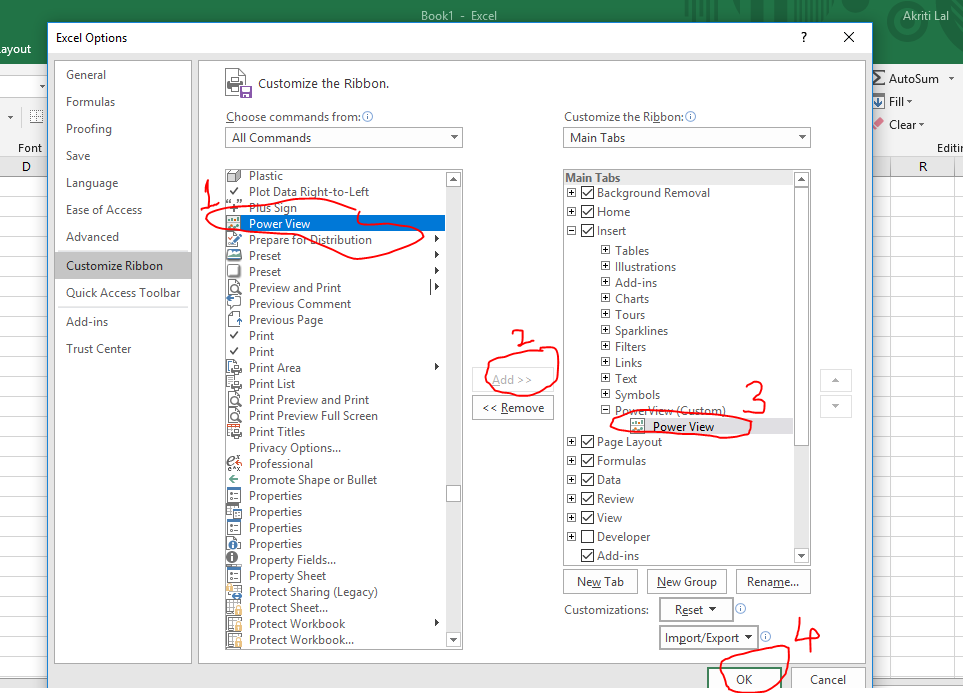Viewport: 963px width, 693px height.
Task: Click the Protect Sheet... icon
Action: point(233,607)
